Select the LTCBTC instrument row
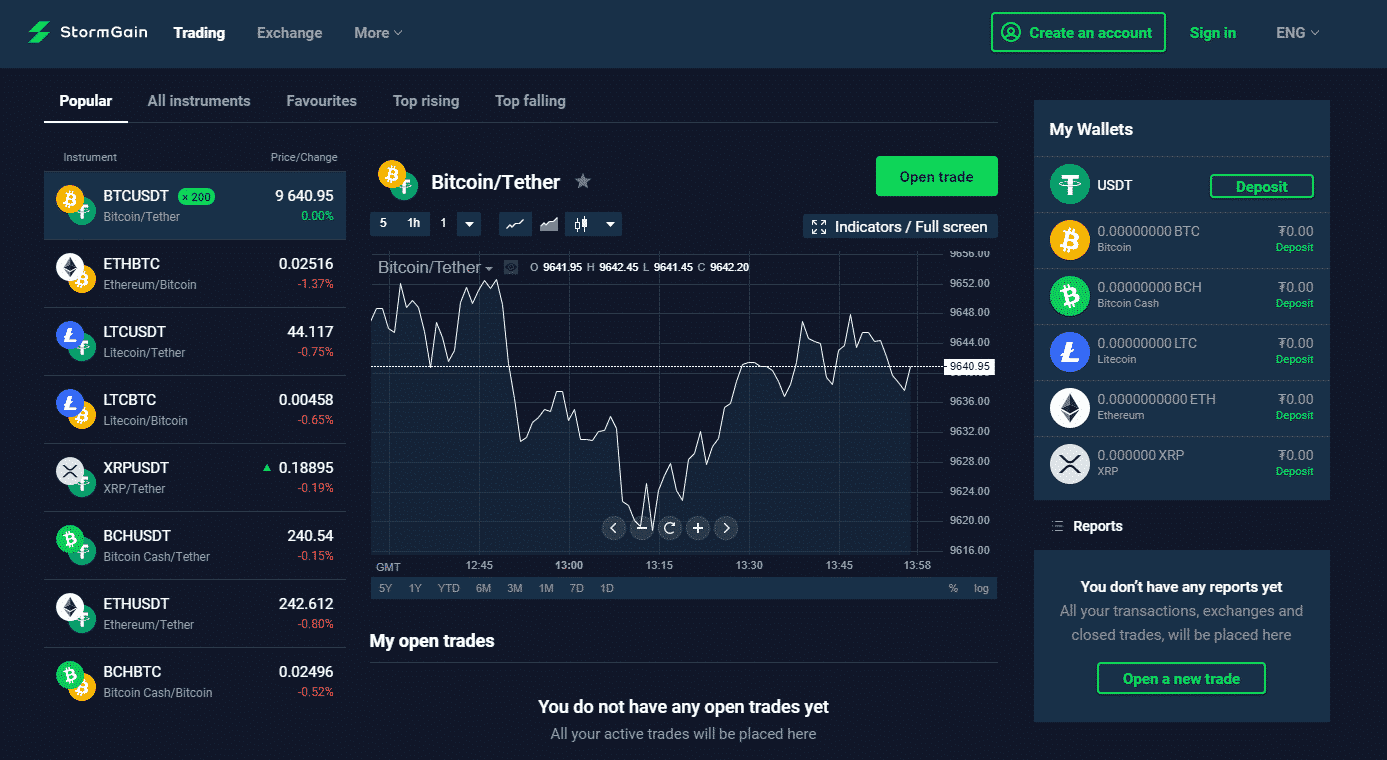The height and width of the screenshot is (760, 1387). tap(195, 409)
